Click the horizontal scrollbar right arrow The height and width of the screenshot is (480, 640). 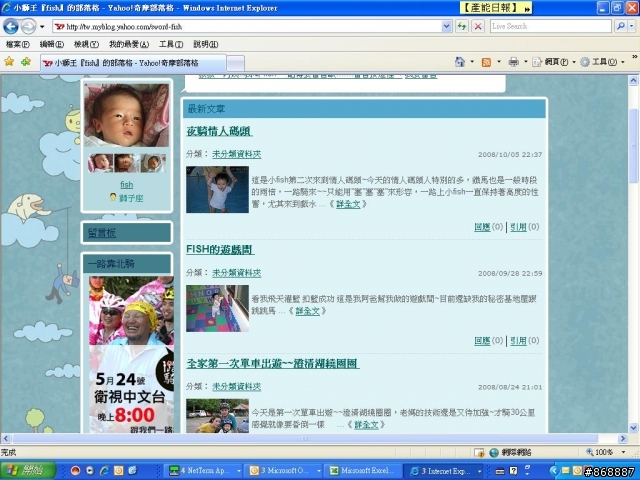point(622,439)
